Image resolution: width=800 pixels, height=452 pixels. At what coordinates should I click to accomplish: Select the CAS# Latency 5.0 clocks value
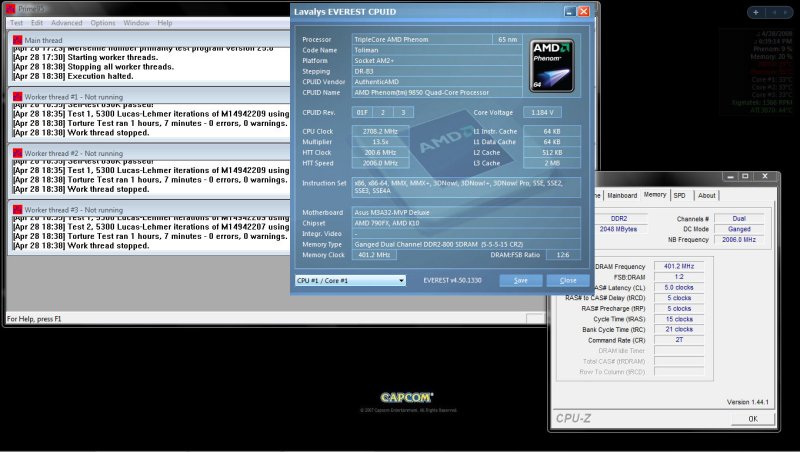[679, 288]
